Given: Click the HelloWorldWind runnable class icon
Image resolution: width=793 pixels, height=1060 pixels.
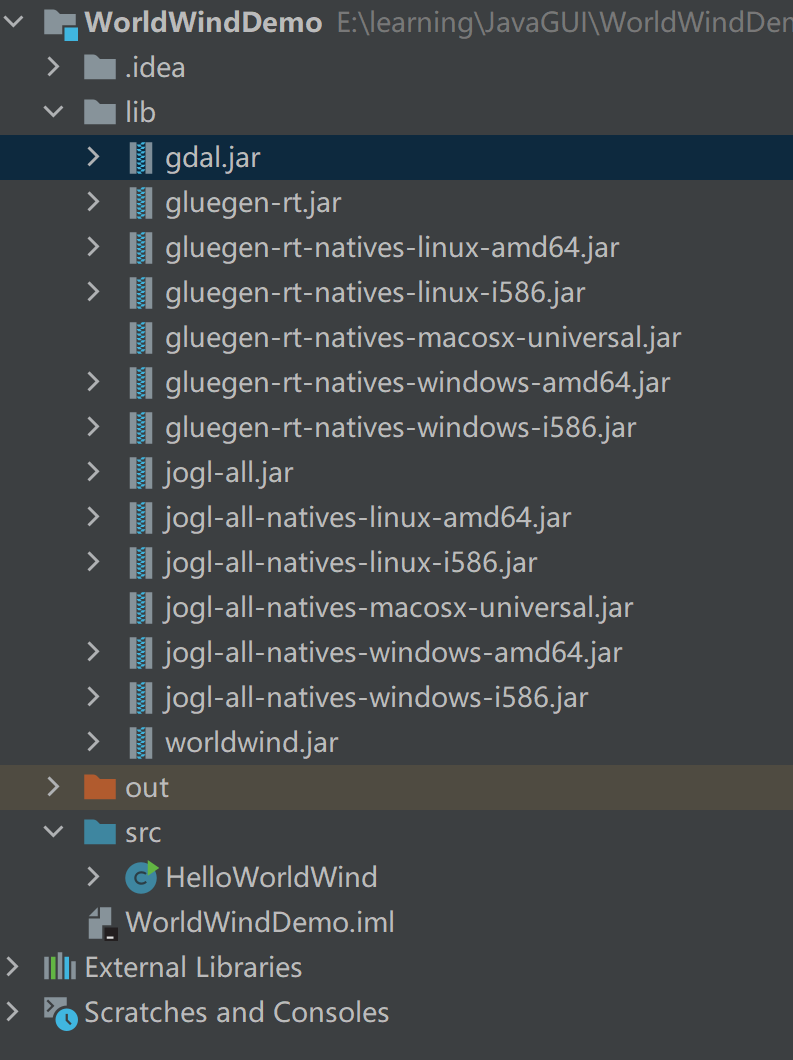Looking at the screenshot, I should tap(141, 877).
